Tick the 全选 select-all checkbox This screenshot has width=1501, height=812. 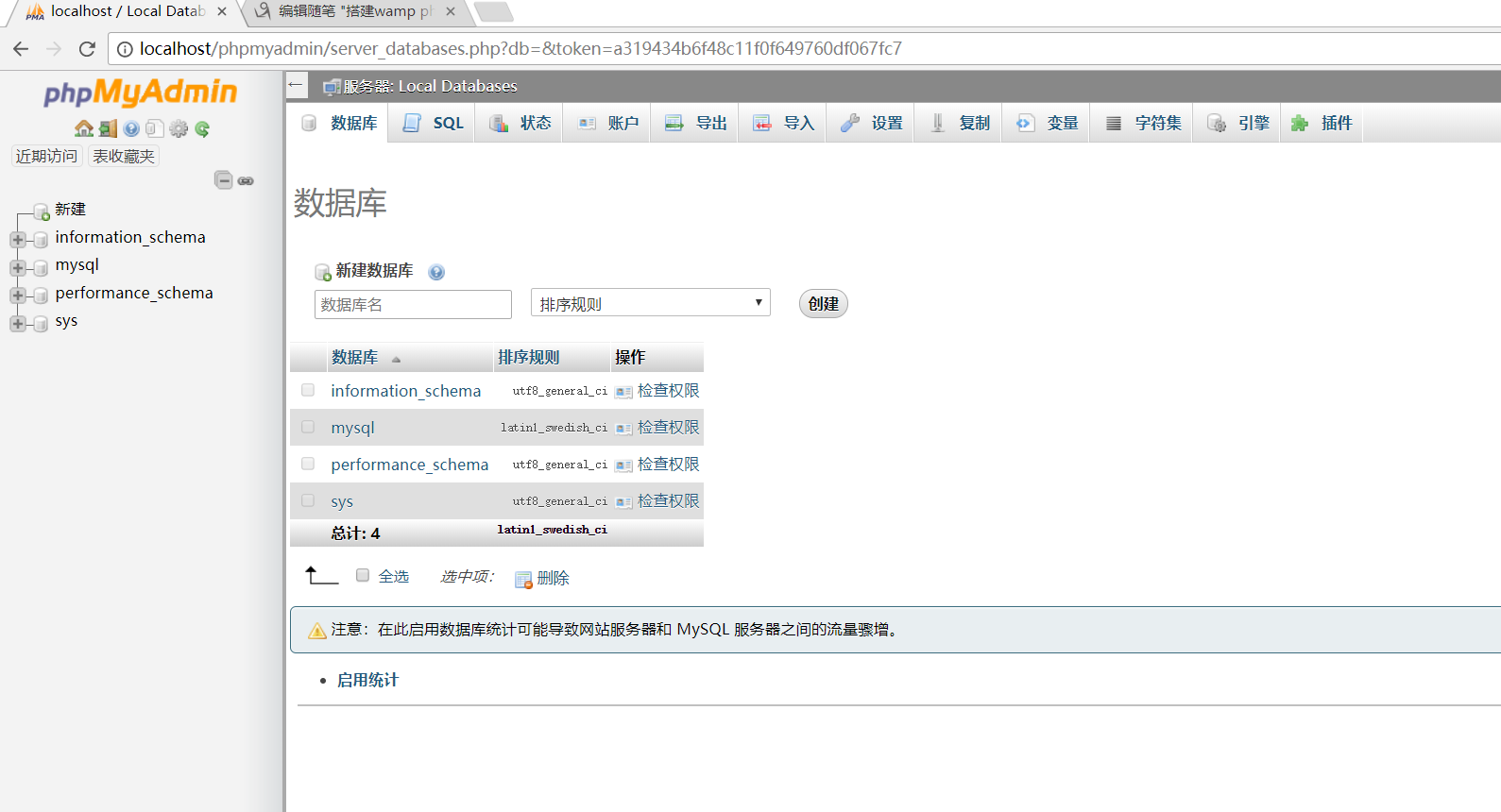click(363, 575)
